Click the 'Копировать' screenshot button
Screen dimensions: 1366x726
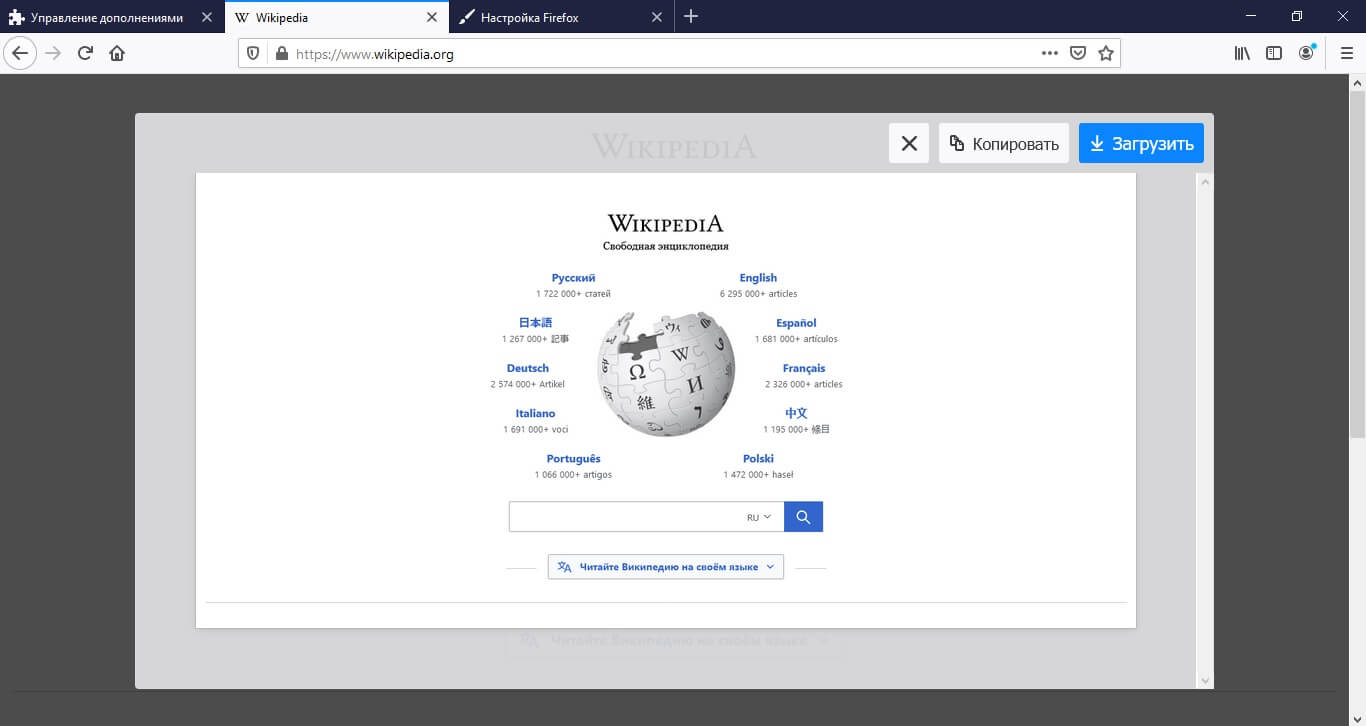[1004, 143]
